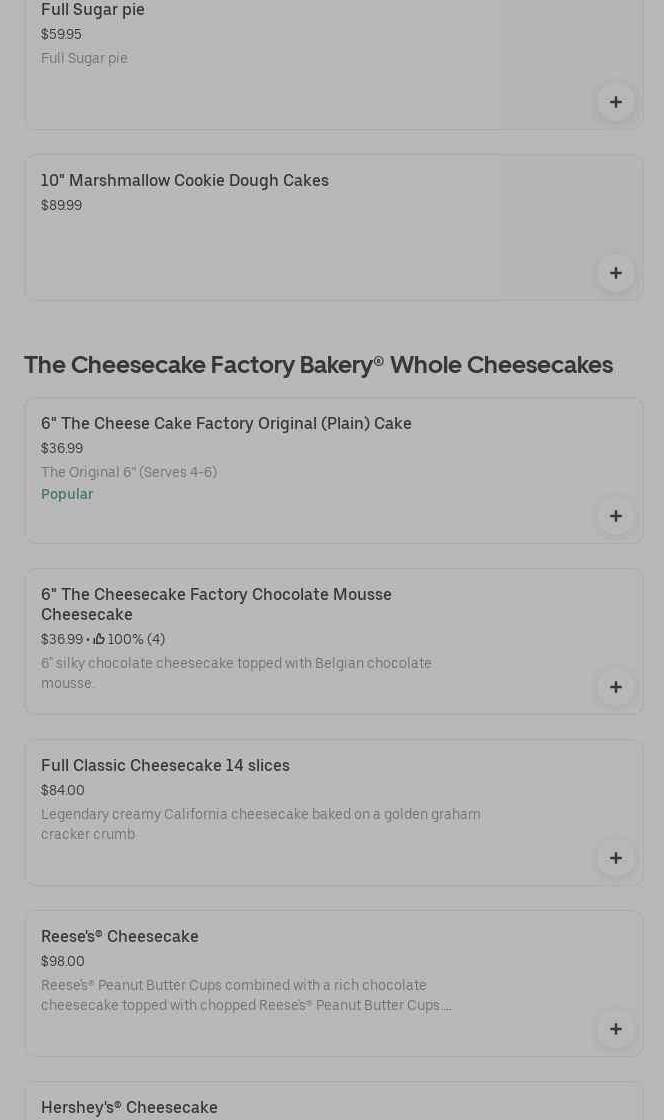Add Full Sugar pie to cart
The height and width of the screenshot is (1120, 664).
[x=615, y=102]
